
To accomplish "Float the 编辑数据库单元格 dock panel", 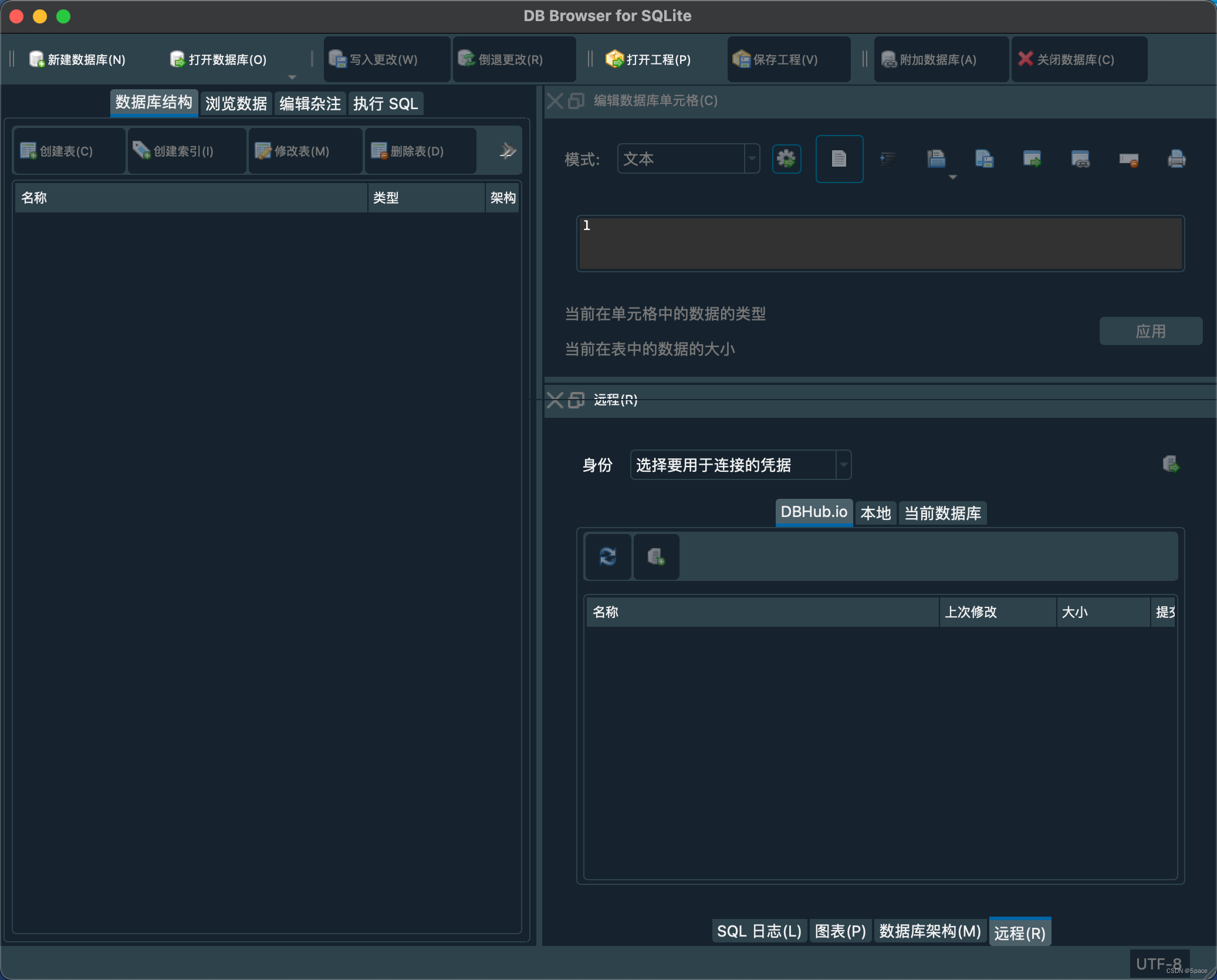I will coord(576,101).
